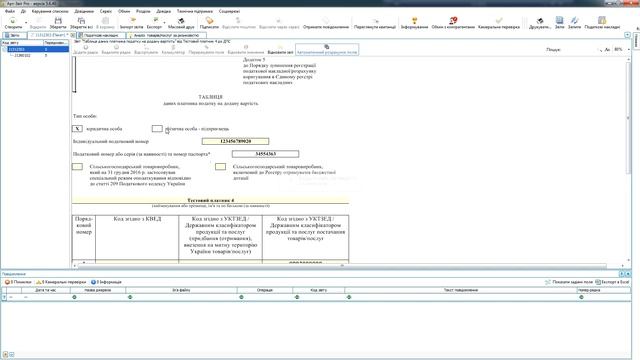Click the Тестовий платник 4 name field
The height and width of the screenshot is (360, 640).
point(211,200)
